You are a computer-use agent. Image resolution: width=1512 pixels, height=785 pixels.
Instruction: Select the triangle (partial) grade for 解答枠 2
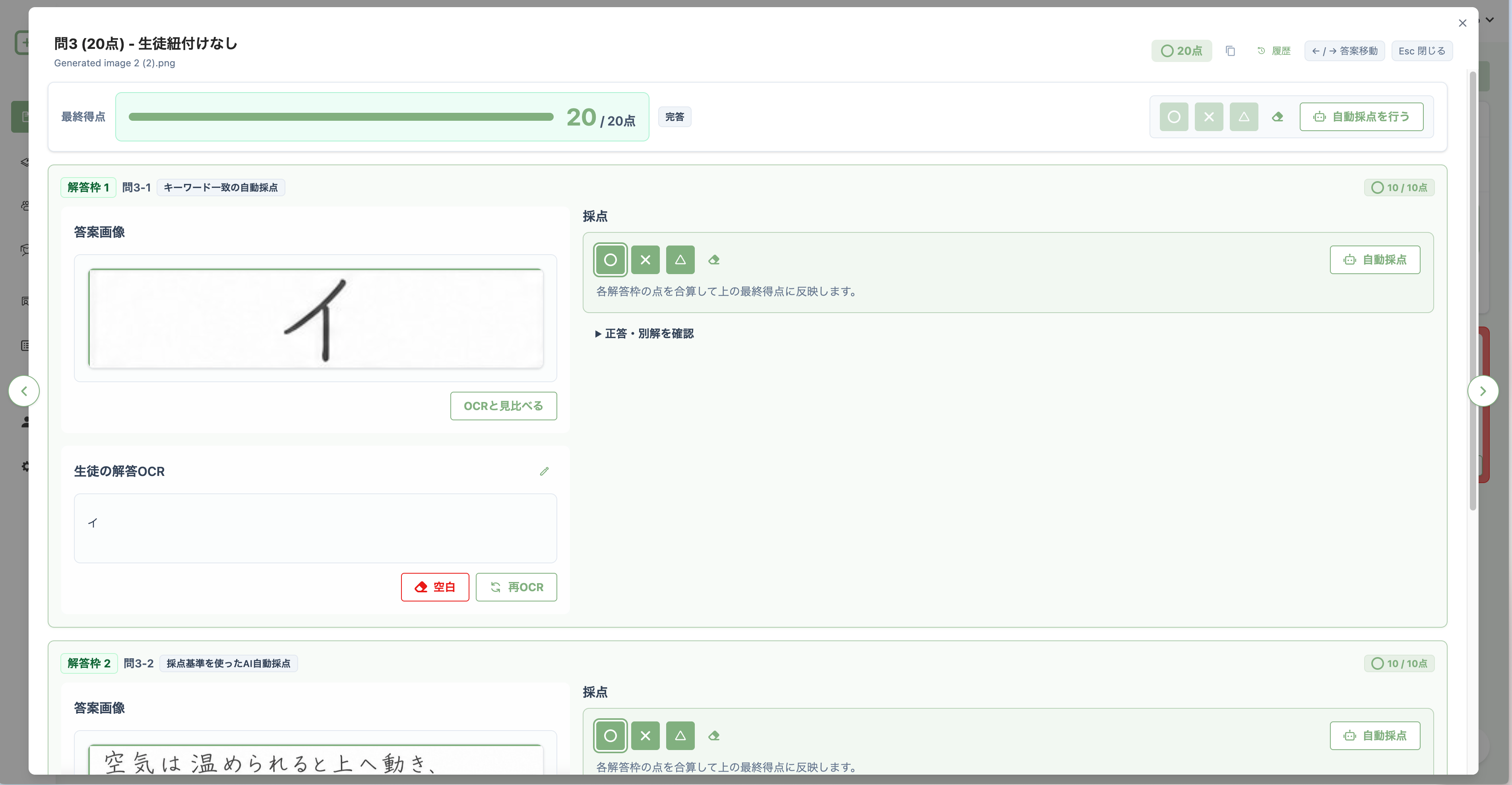680,736
